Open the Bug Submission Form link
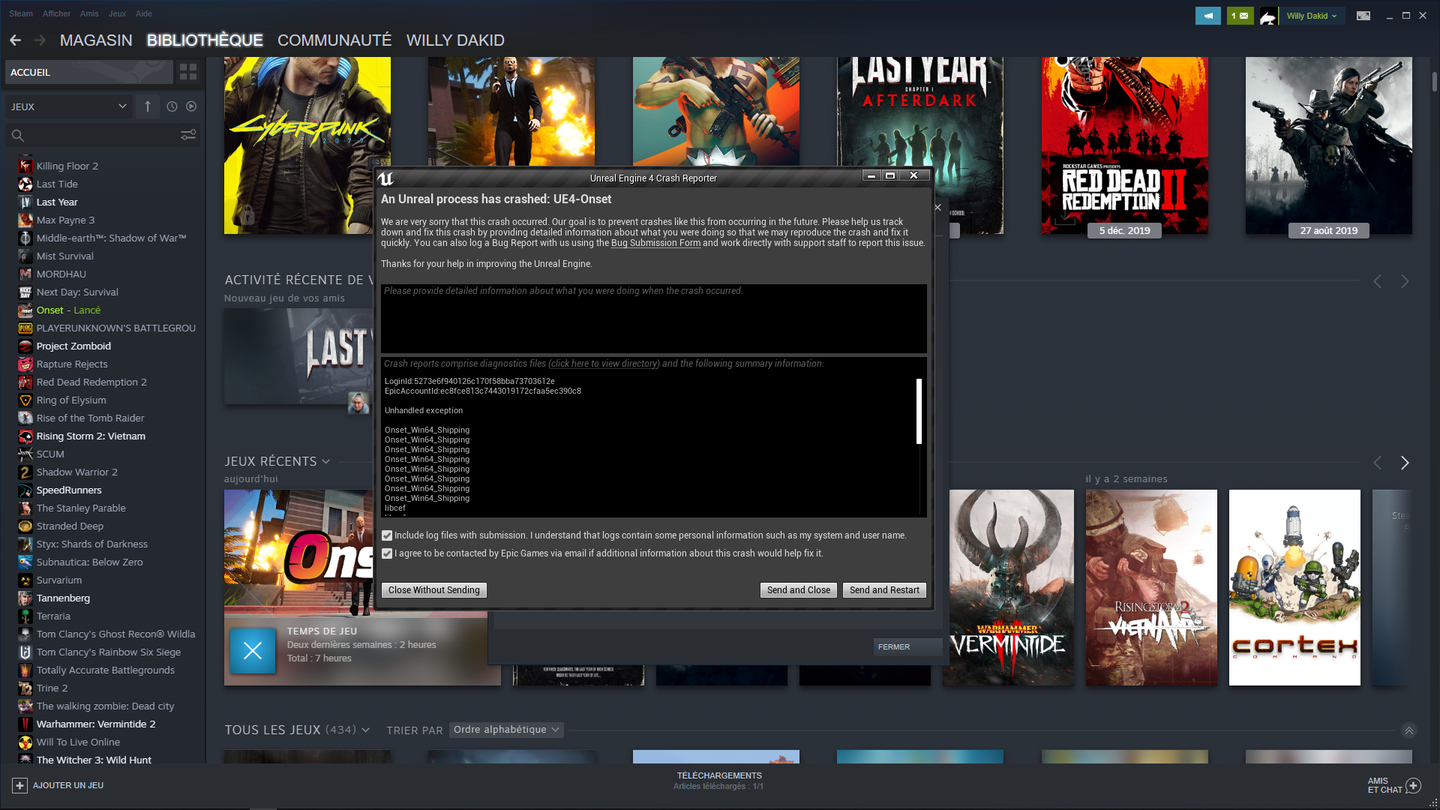Viewport: 1440px width, 810px height. pyautogui.click(x=656, y=243)
